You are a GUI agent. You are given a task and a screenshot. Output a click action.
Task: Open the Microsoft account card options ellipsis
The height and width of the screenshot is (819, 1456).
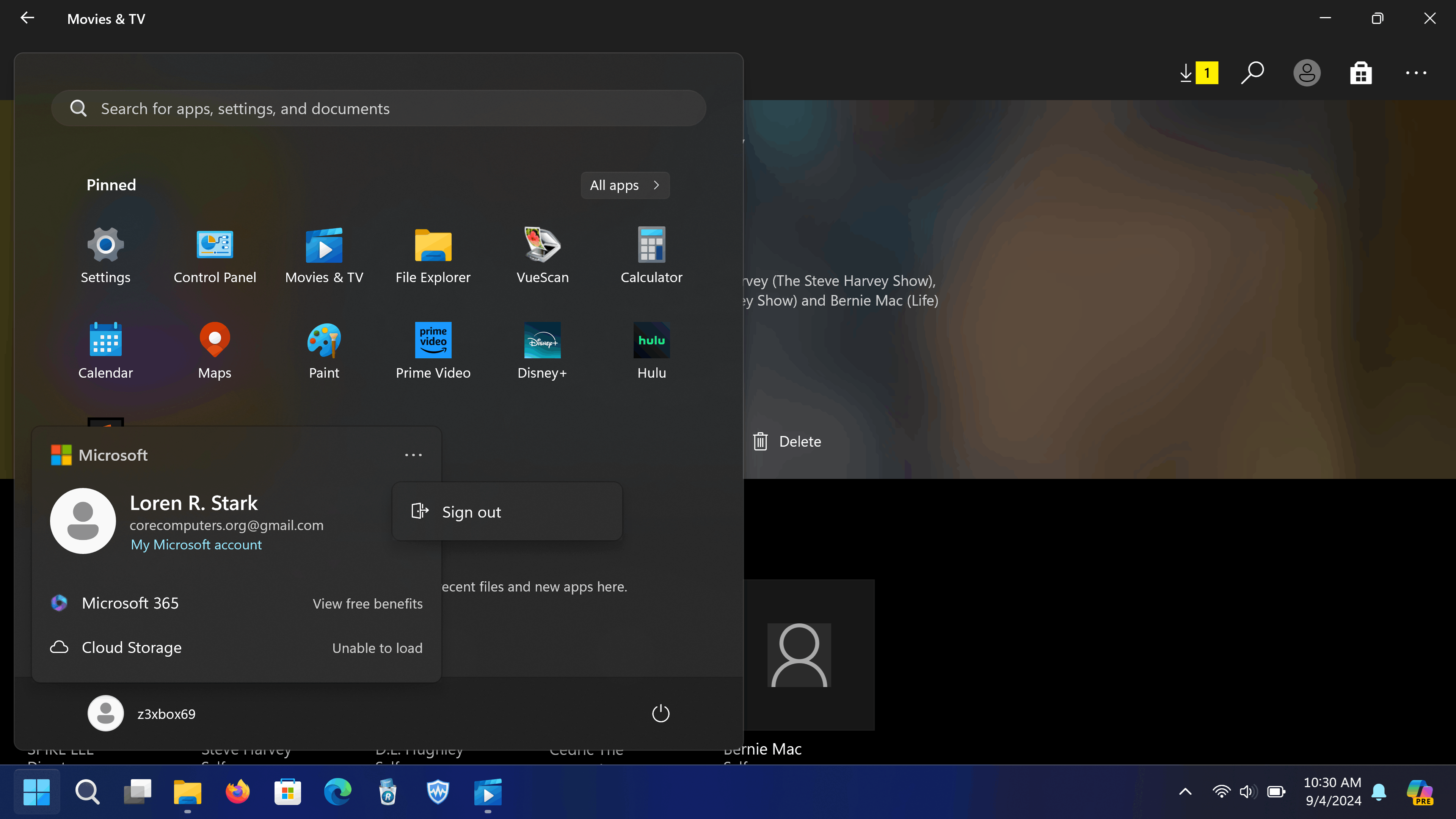point(413,455)
